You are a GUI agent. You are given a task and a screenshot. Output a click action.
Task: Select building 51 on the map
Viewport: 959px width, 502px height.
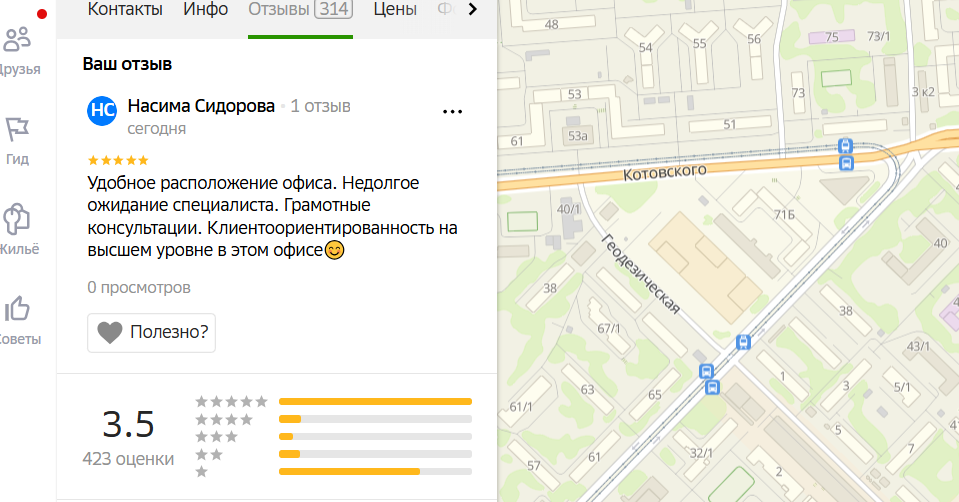click(x=730, y=125)
